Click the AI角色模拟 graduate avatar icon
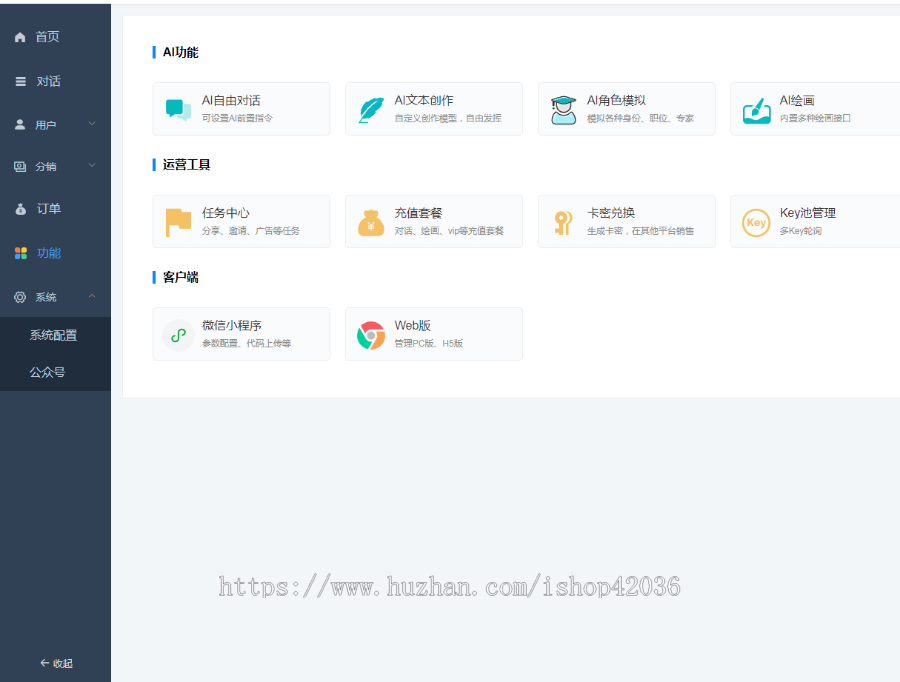Screen dimensions: 900x682 pos(564,110)
